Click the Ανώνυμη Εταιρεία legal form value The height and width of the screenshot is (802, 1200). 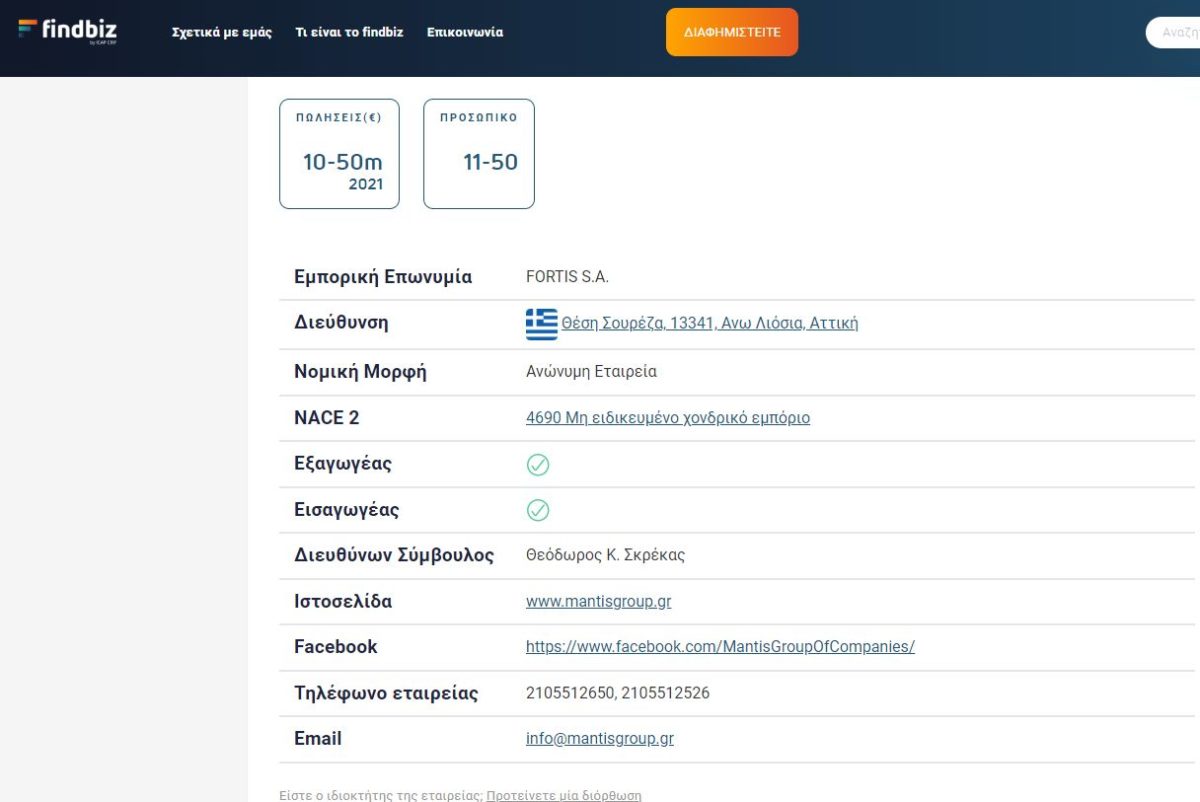pos(591,371)
